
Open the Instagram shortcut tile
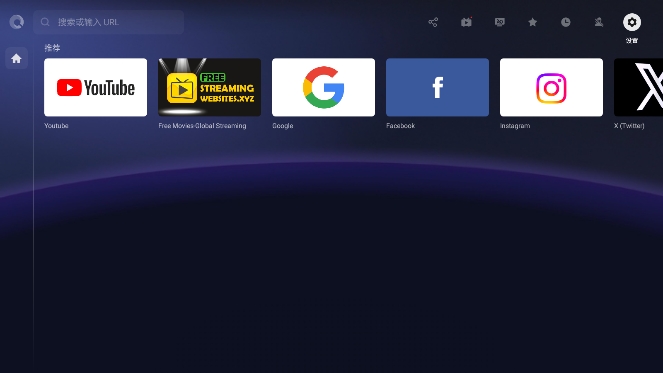[551, 87]
